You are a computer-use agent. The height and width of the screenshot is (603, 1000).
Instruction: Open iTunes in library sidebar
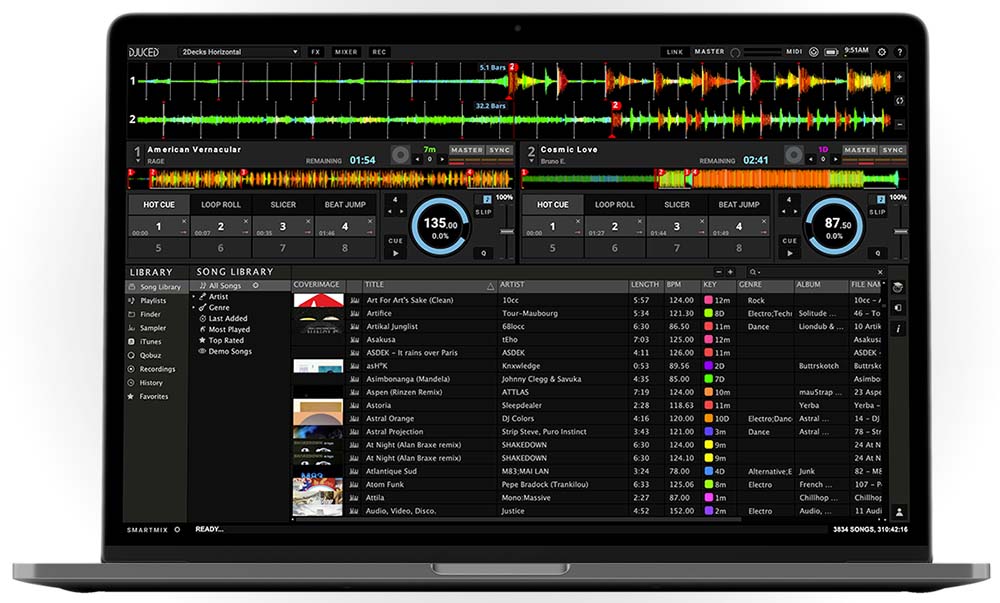point(156,342)
